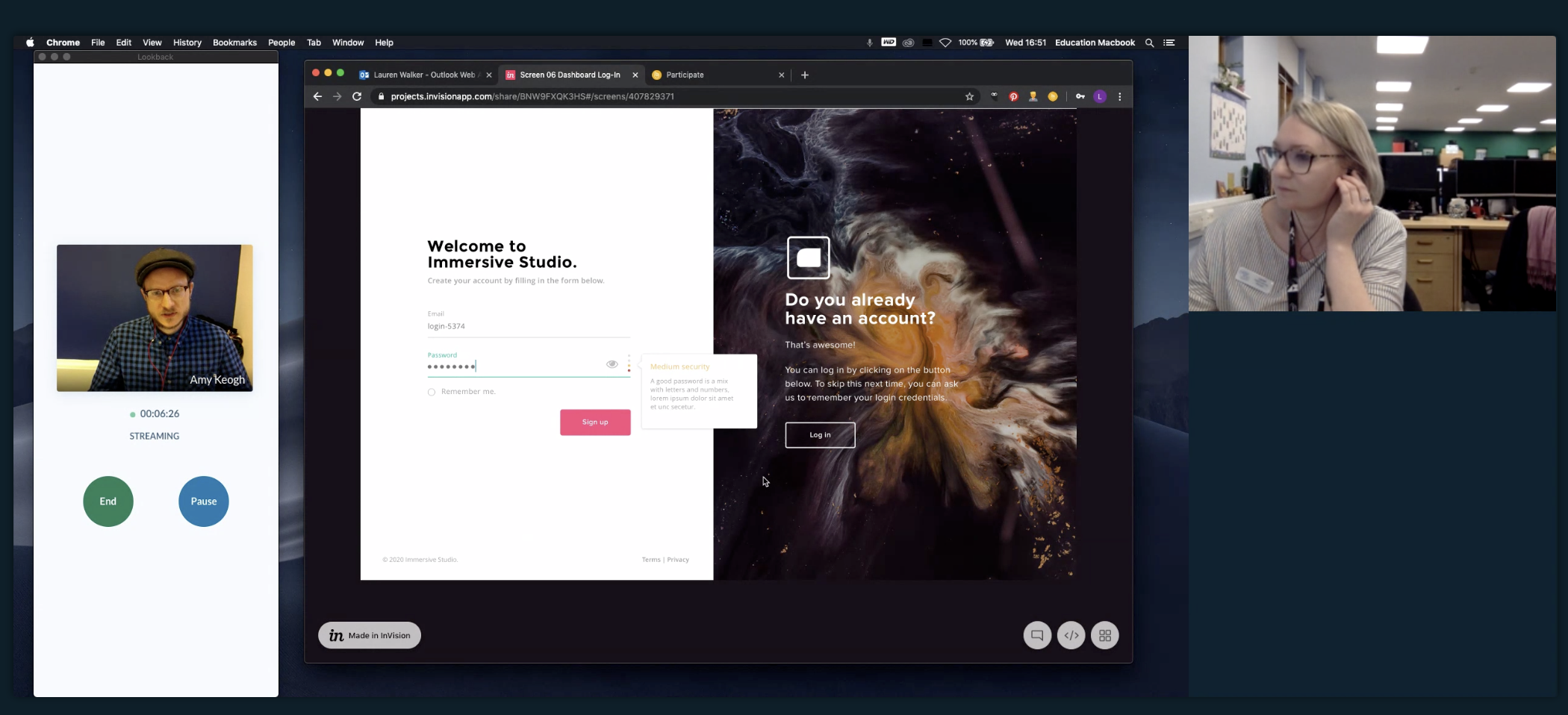1568x715 pixels.
Task: Open macOS Spotlight search icon
Action: (x=1149, y=43)
